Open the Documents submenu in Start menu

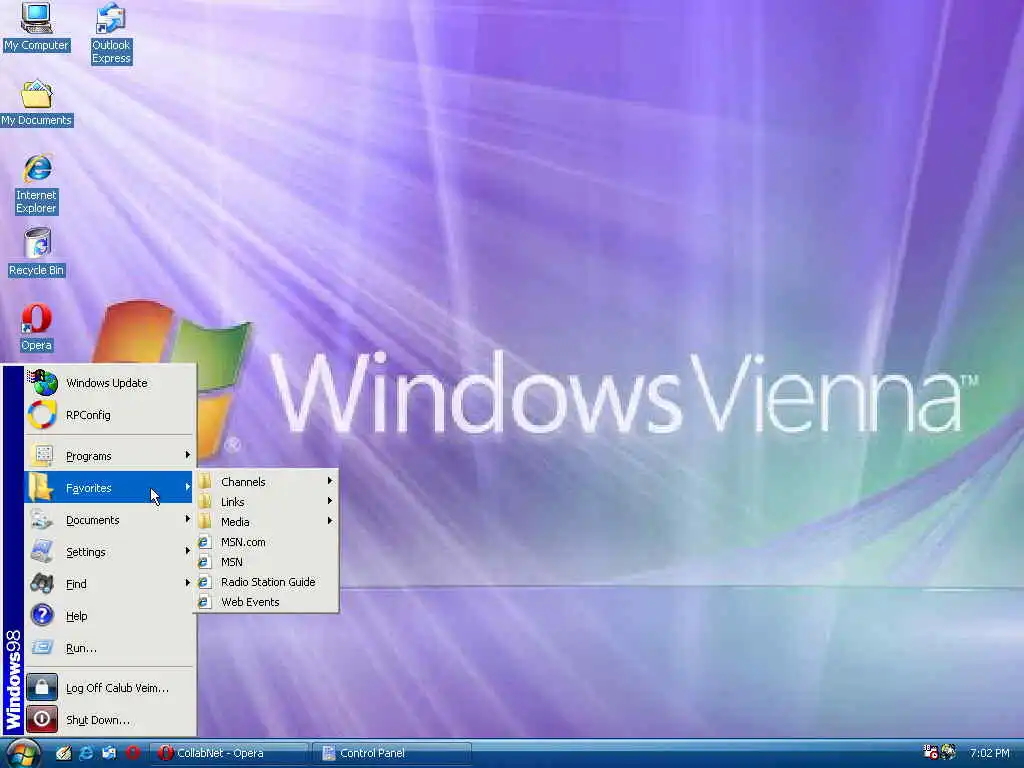point(109,519)
